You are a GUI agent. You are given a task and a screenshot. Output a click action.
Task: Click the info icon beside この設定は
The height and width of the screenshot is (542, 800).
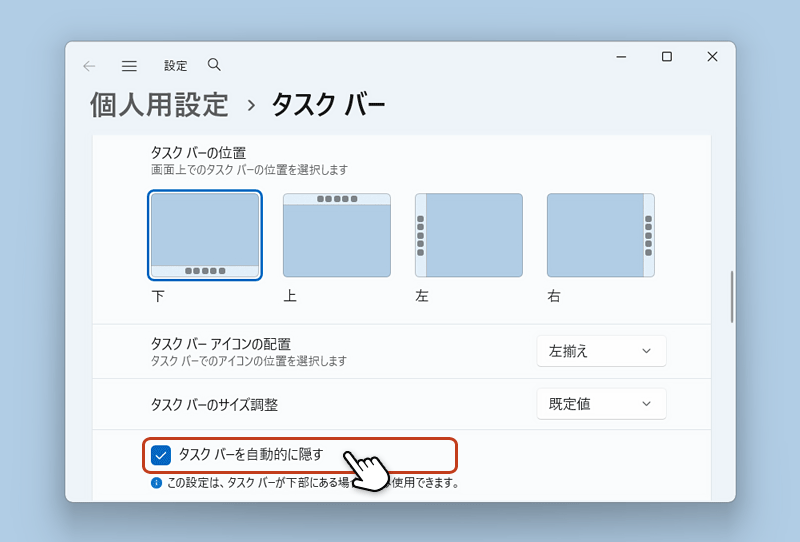pyautogui.click(x=156, y=483)
